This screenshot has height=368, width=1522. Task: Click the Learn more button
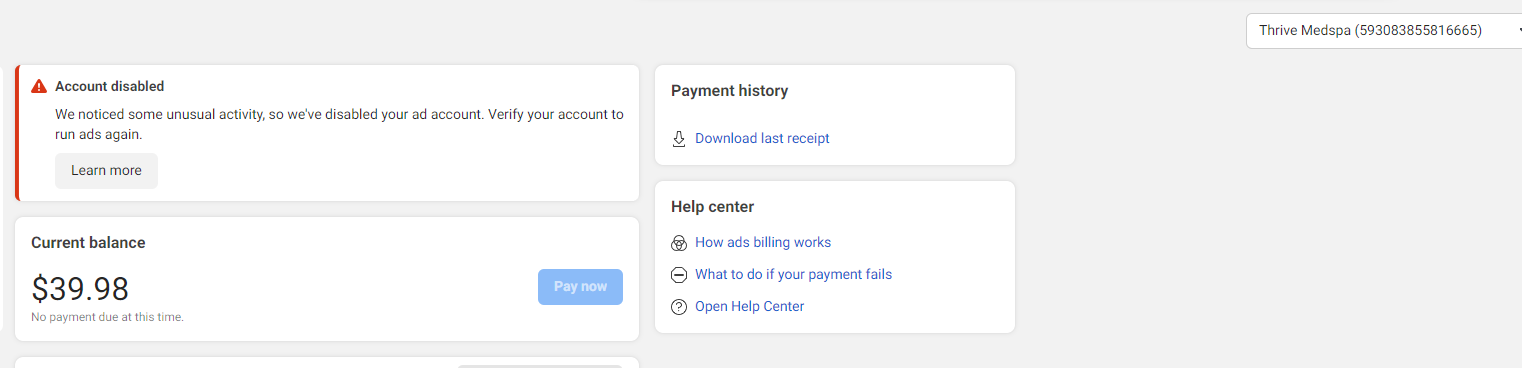[106, 171]
